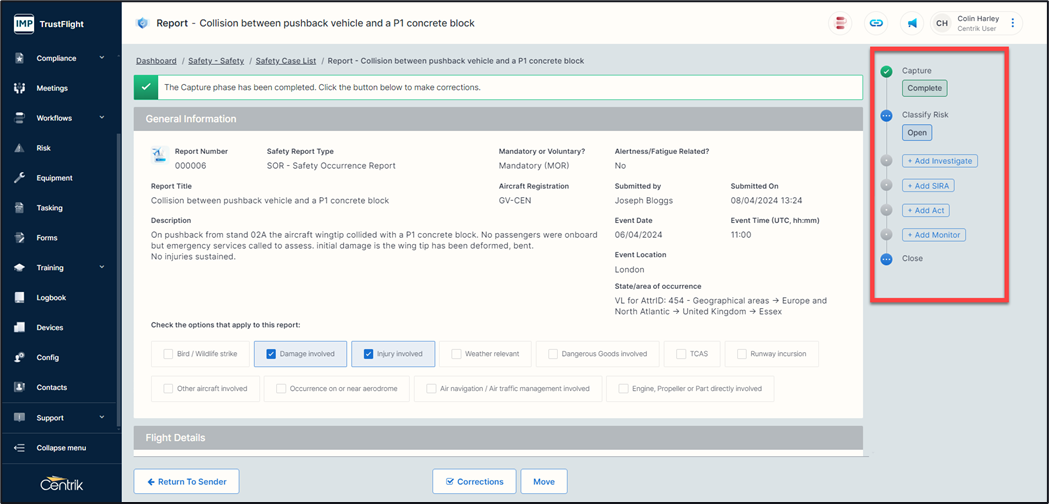Enable the Bird / Wildlife strike checkbox
The height and width of the screenshot is (504, 1049).
click(x=169, y=354)
